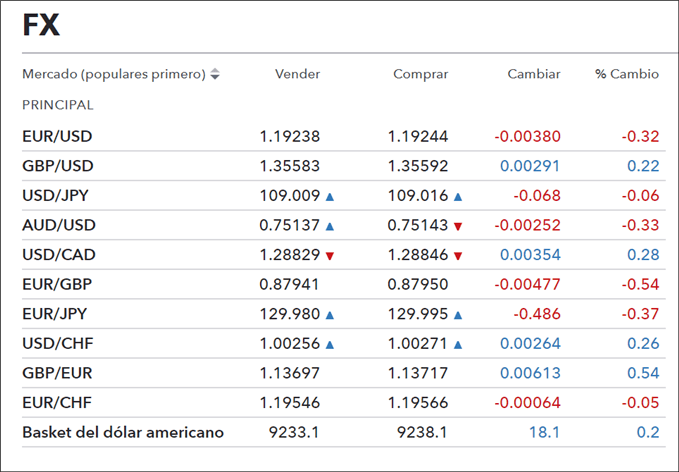The width and height of the screenshot is (679, 472).
Task: Click the Cambiar column header
Action: click(534, 74)
